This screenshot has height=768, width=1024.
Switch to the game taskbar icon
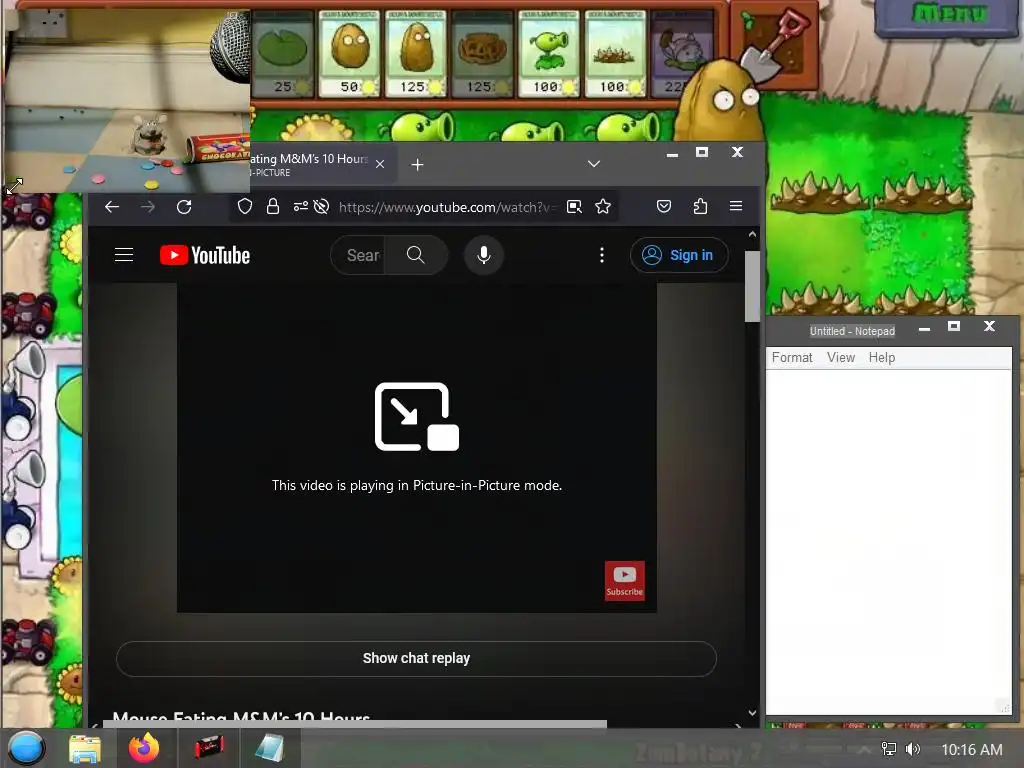[x=209, y=748]
